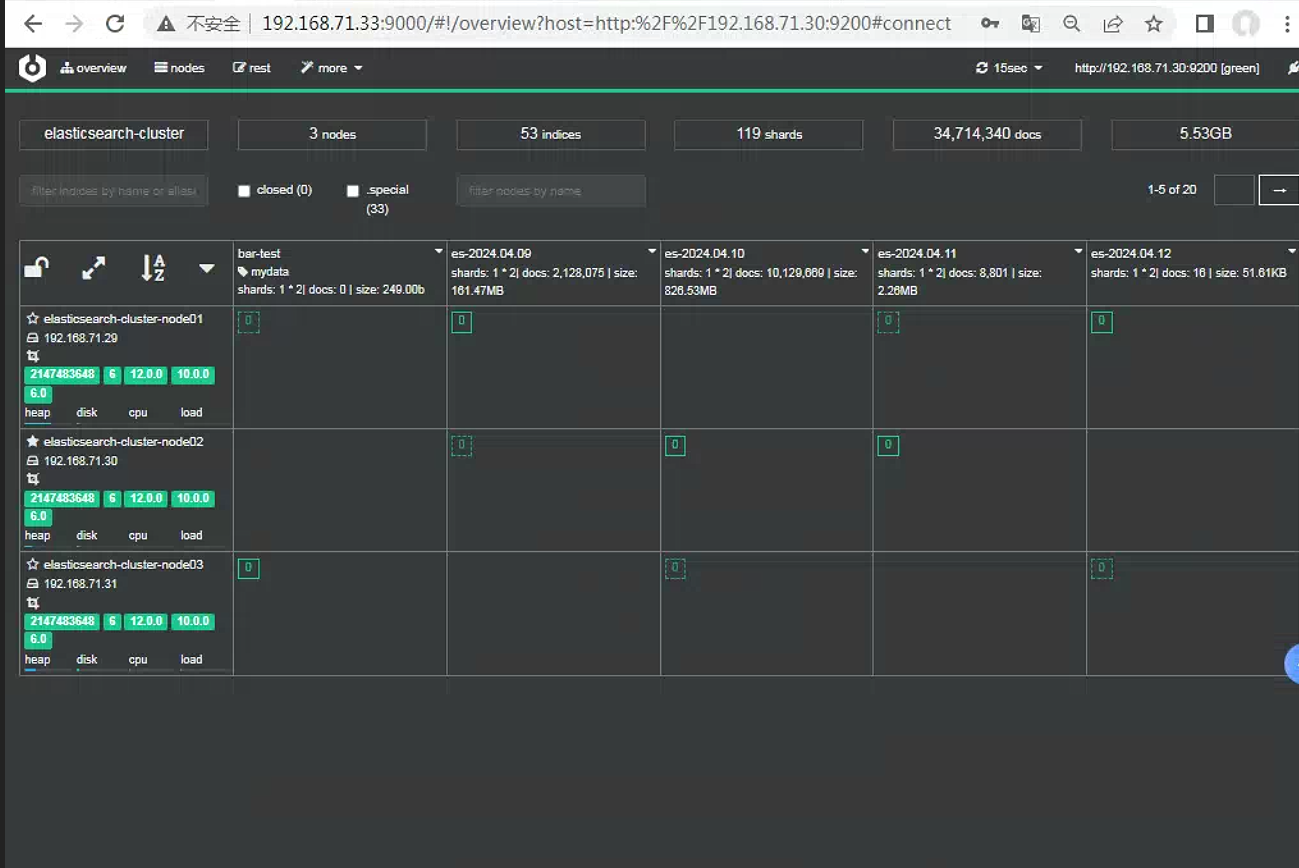The width and height of the screenshot is (1299, 868).
Task: Click the heap usage bar of node01
Action: 37,422
